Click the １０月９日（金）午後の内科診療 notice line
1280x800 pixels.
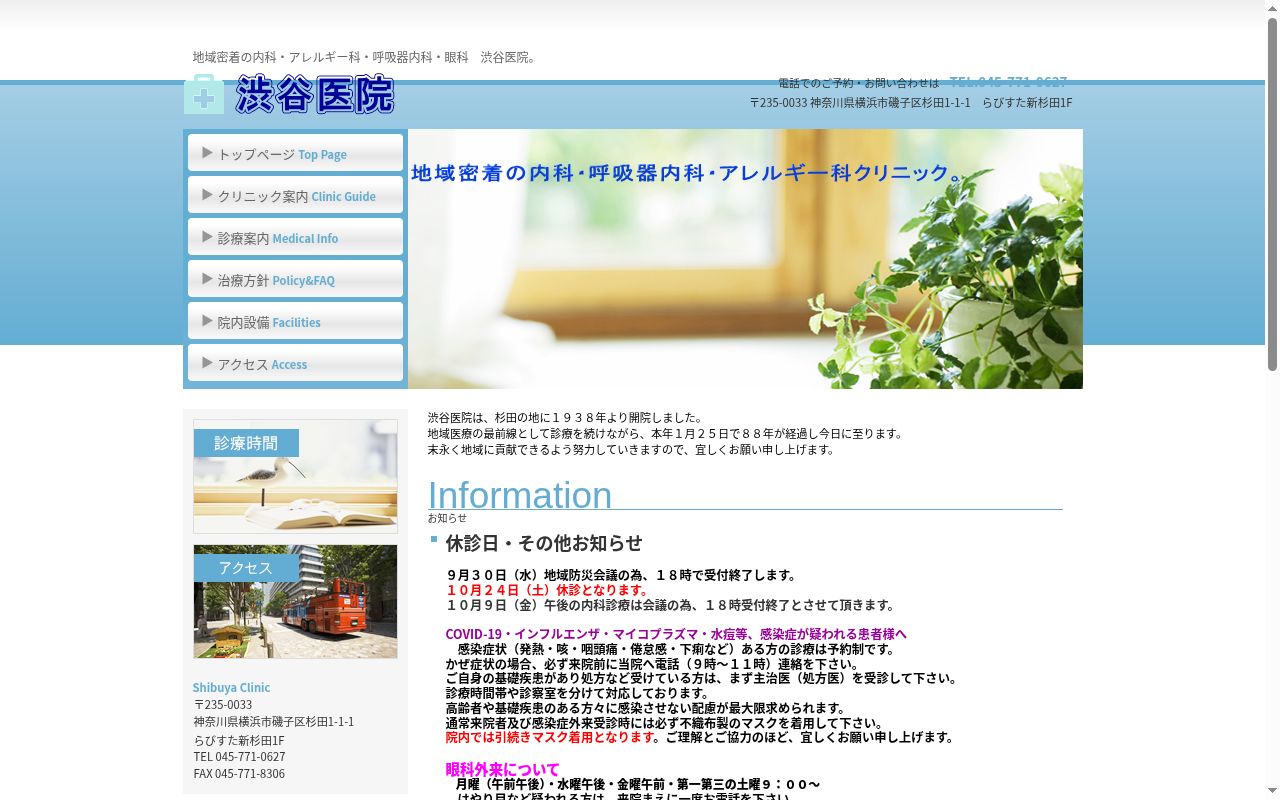pos(670,605)
